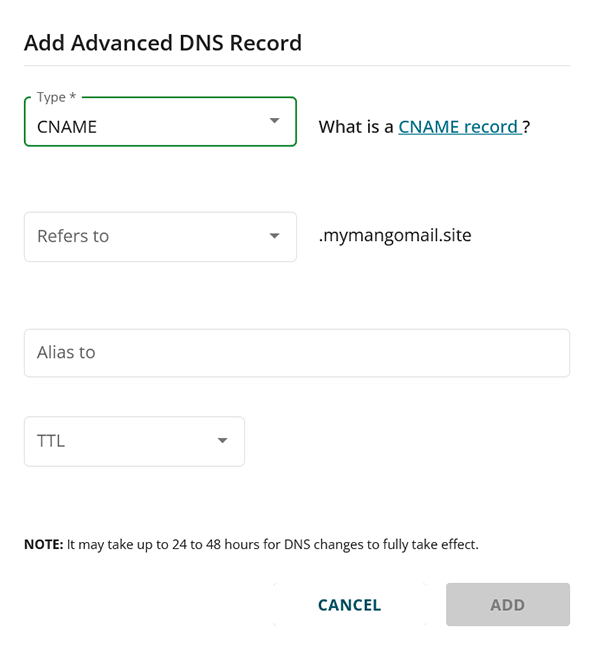Expand the Refers to dropdown
Image resolution: width=594 pixels, height=656 pixels.
(160, 237)
